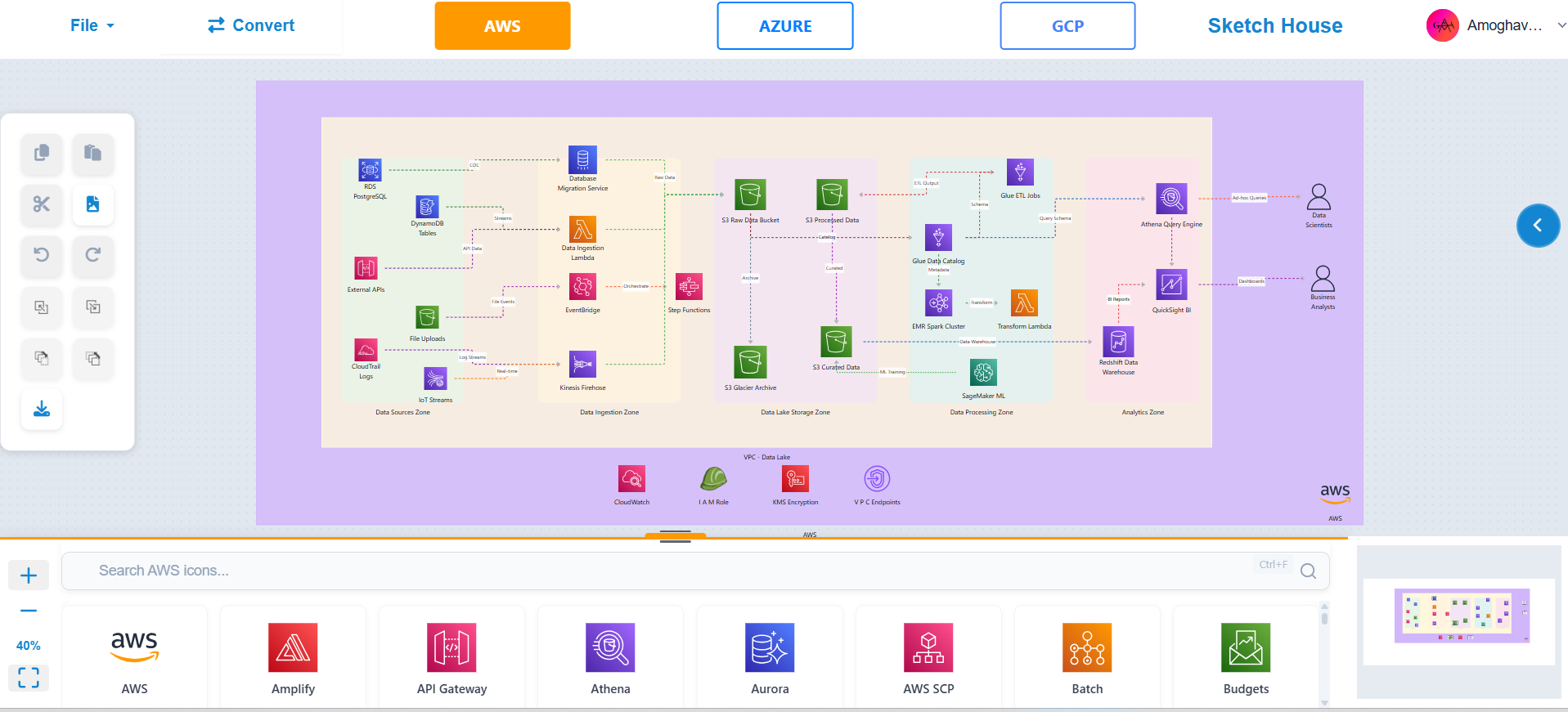Click the plus zoom in button
The height and width of the screenshot is (712, 1568).
pos(29,575)
